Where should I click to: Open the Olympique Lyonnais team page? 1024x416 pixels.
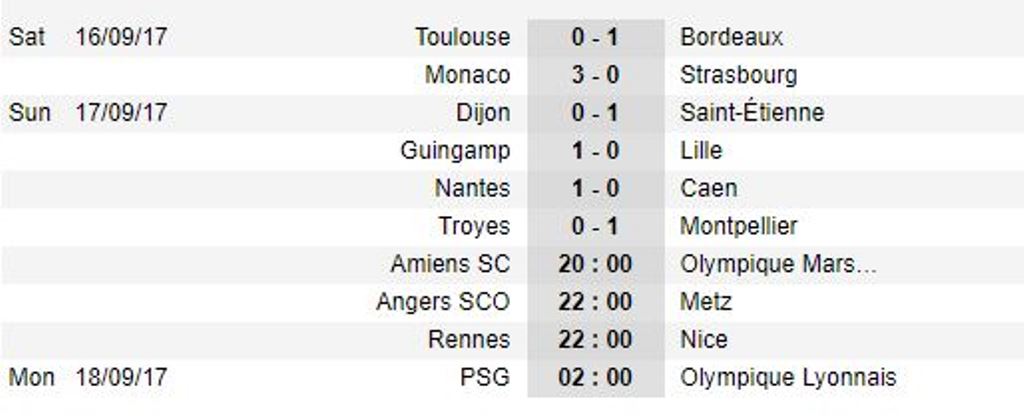pyautogui.click(x=788, y=378)
